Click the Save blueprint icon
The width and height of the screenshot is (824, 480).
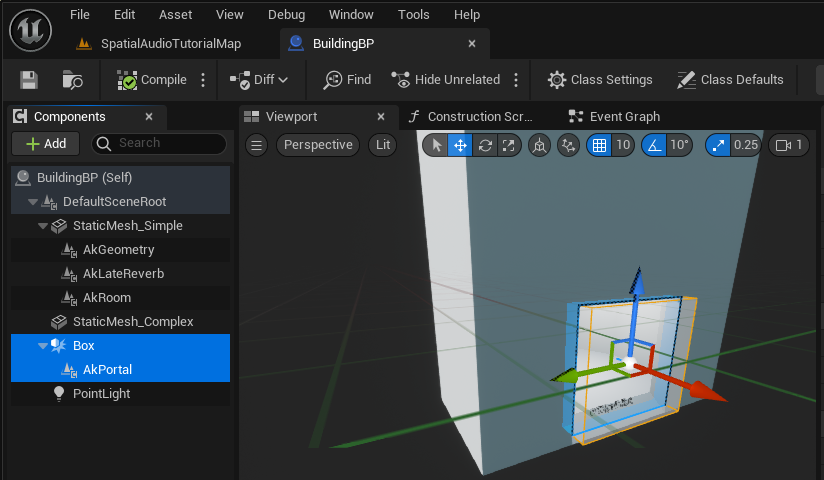[x=29, y=80]
